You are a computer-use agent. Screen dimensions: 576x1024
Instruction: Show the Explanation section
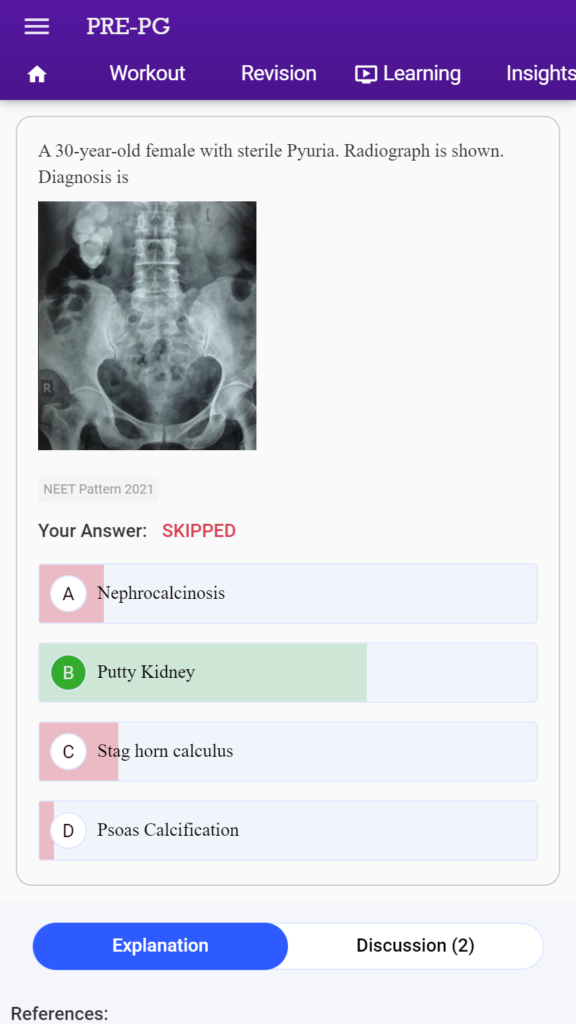(160, 946)
